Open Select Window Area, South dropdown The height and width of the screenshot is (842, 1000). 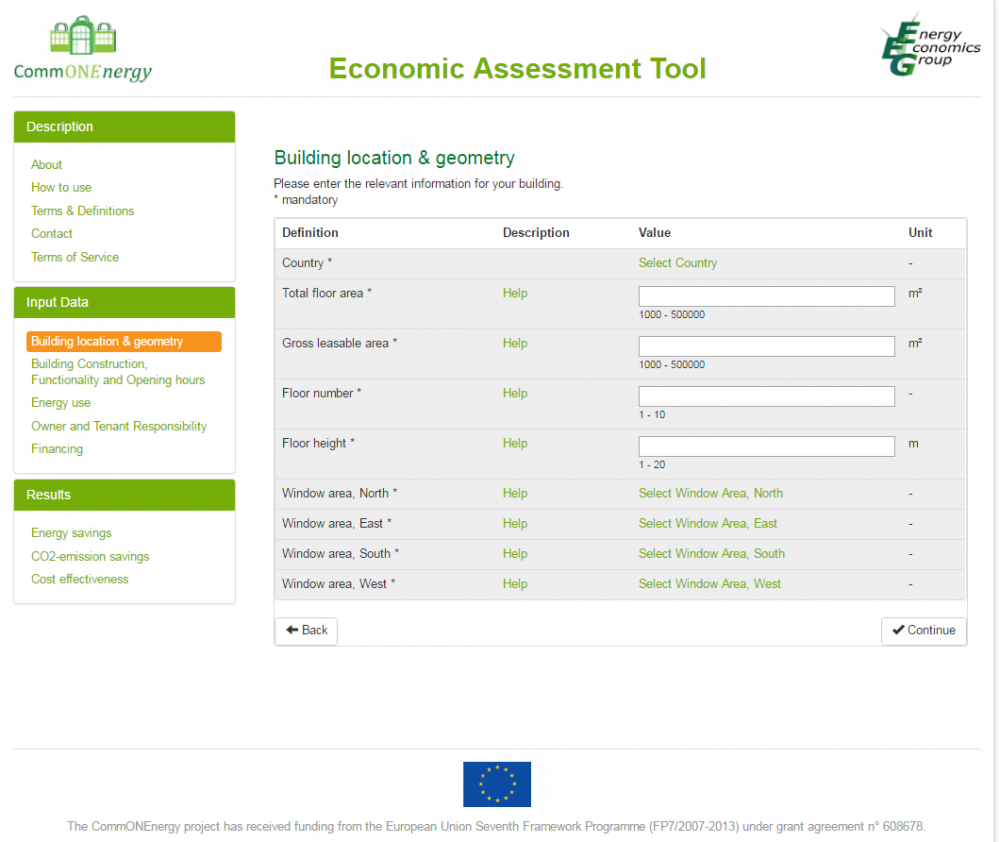click(x=712, y=554)
